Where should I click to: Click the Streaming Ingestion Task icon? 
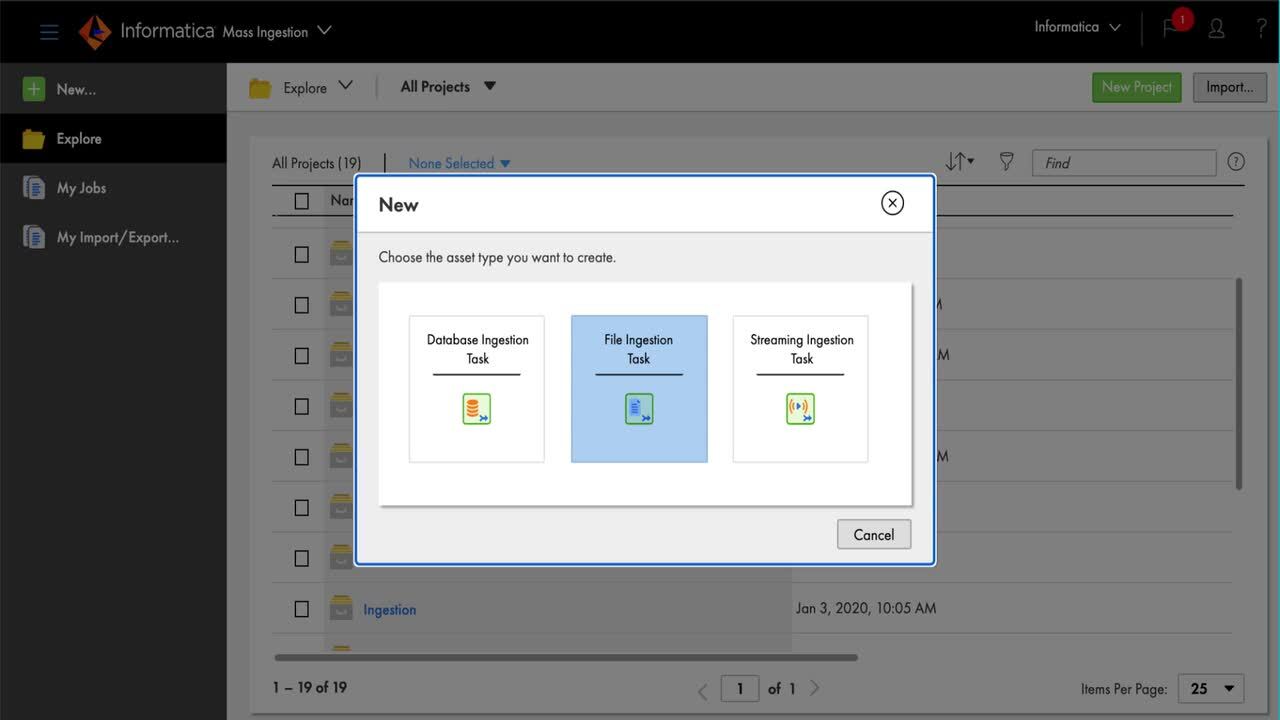pos(800,409)
